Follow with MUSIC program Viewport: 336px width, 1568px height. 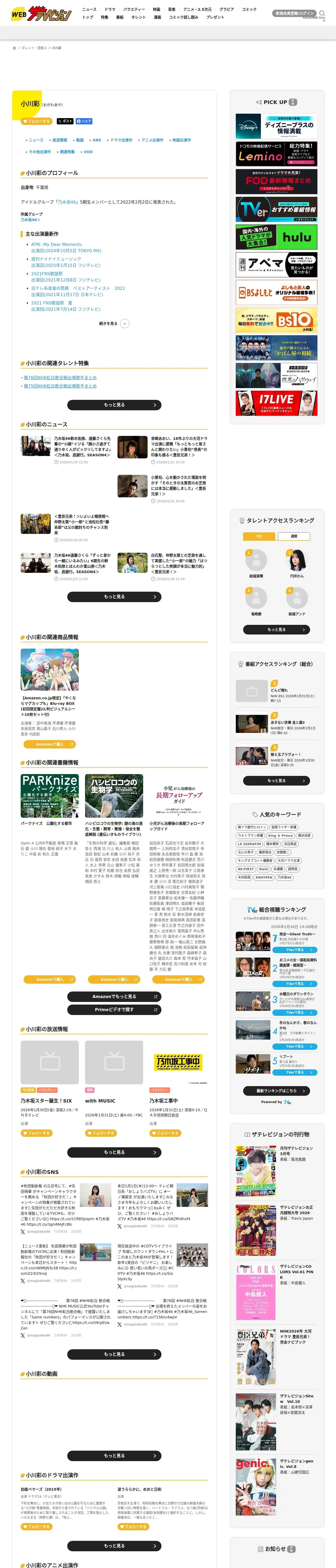(x=101, y=1133)
